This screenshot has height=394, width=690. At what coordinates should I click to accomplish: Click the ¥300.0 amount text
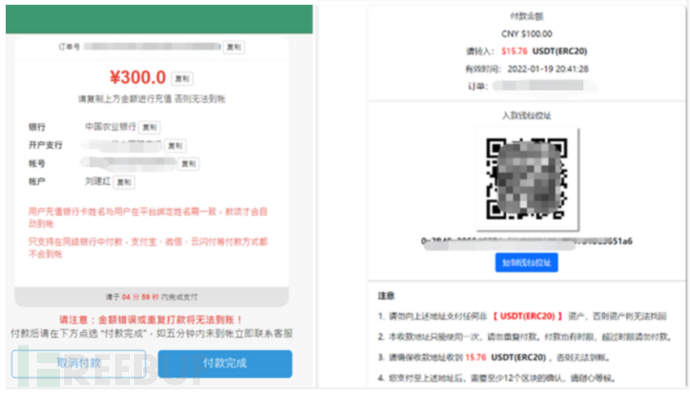point(138,77)
